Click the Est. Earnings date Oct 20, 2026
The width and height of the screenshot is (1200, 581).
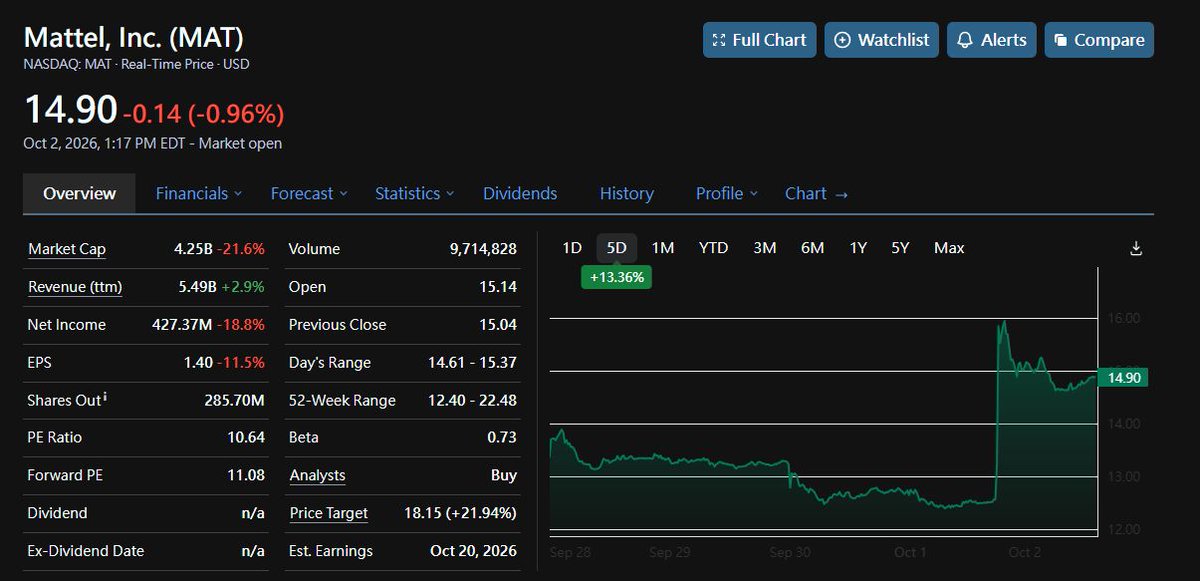pos(475,551)
